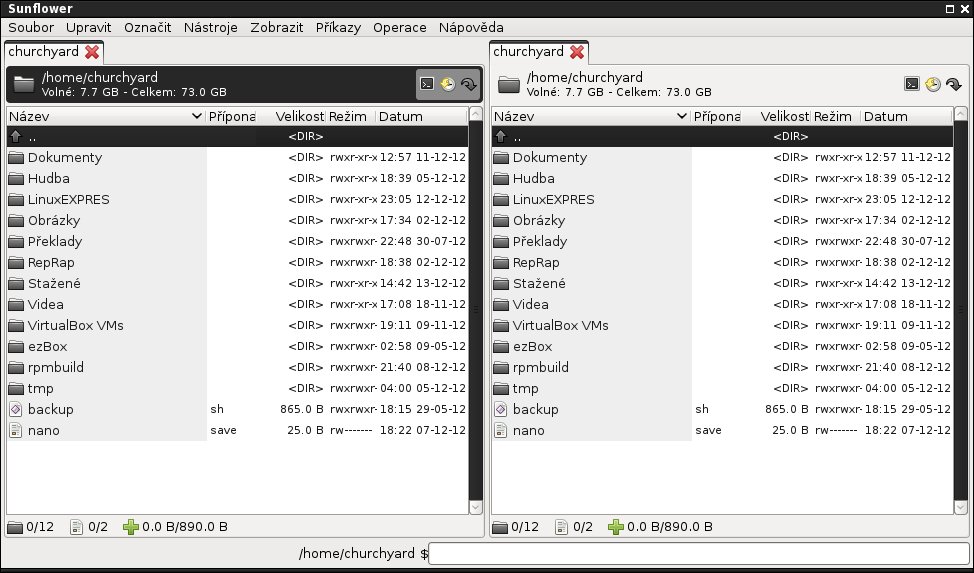The width and height of the screenshot is (974, 573).
Task: Click the bookmarks arrow icon in left panel
Action: pyautogui.click(x=469, y=84)
